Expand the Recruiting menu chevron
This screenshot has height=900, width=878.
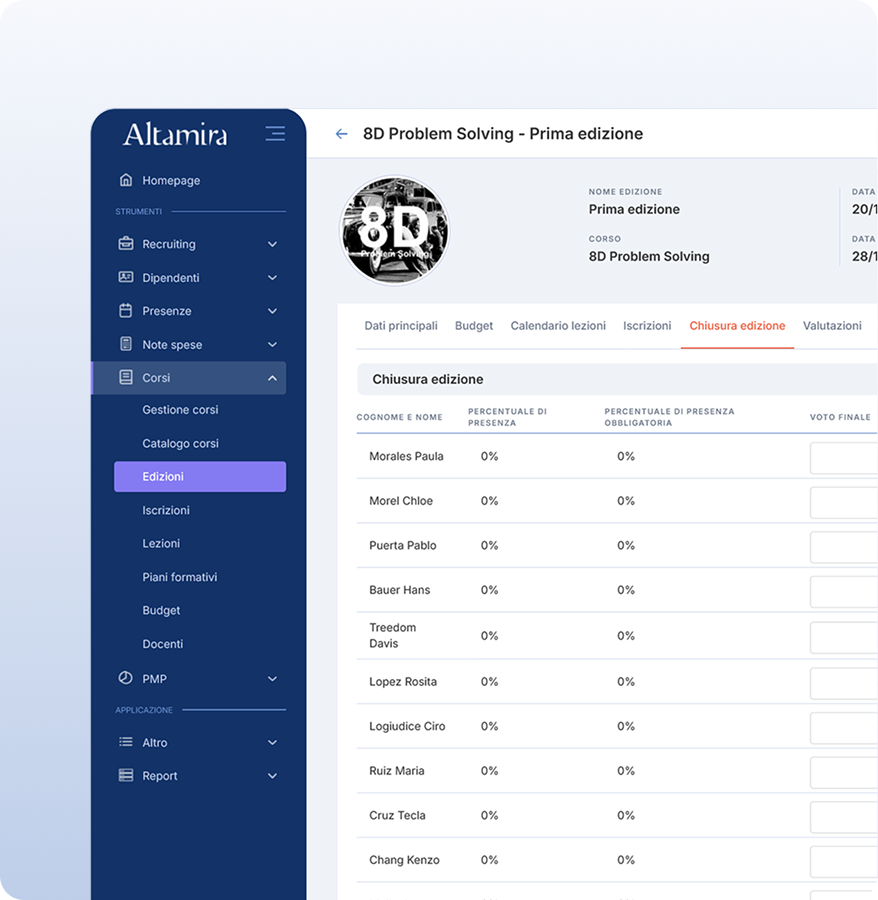272,244
